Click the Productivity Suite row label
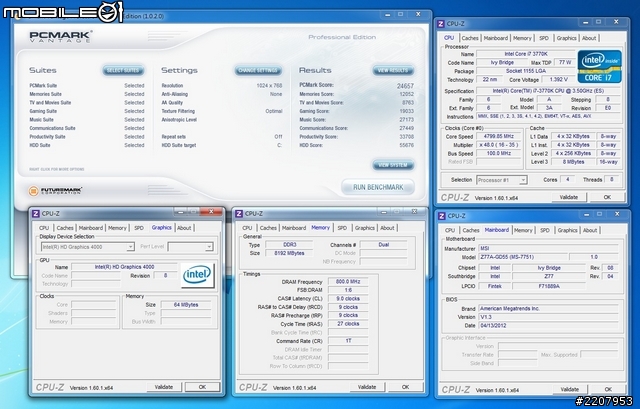 coord(47,137)
